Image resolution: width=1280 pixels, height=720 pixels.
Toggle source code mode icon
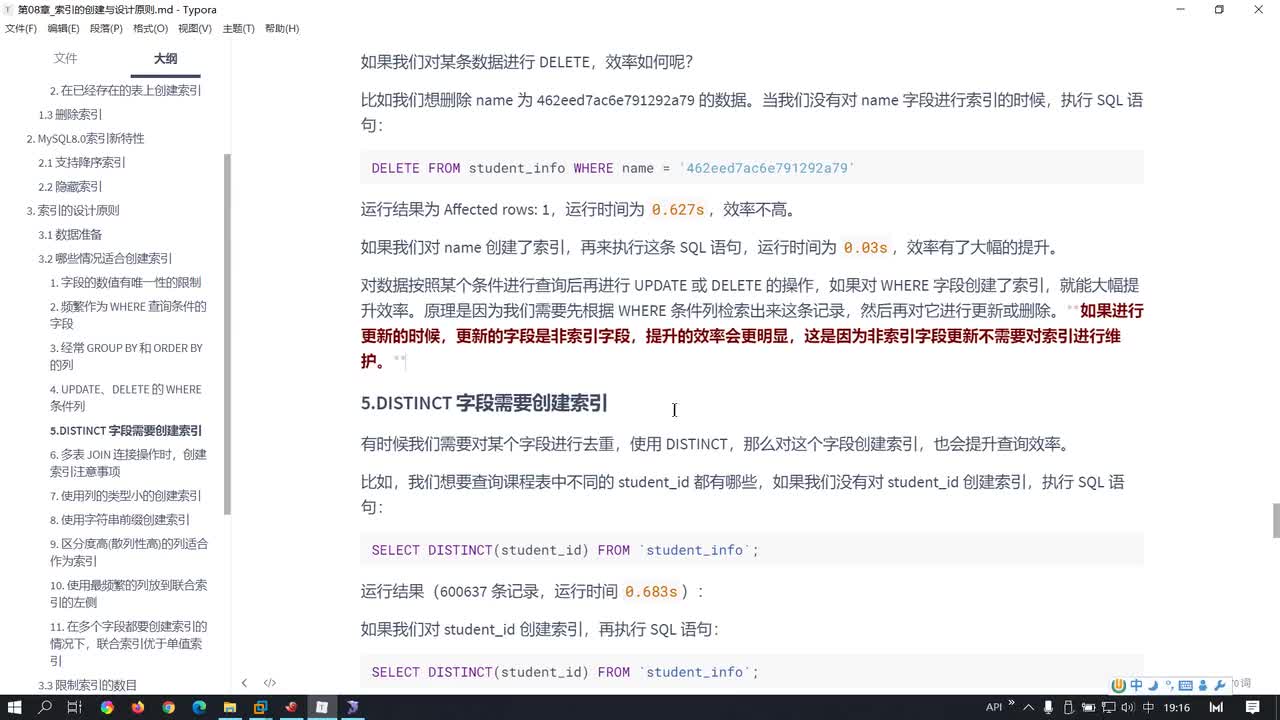tap(270, 683)
